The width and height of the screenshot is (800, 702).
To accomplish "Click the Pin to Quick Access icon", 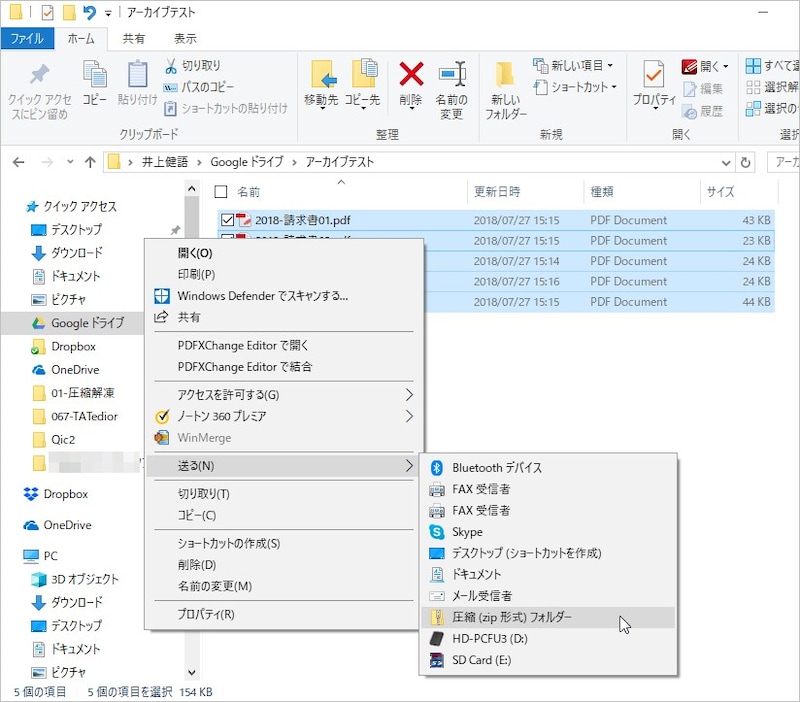I will pyautogui.click(x=39, y=74).
